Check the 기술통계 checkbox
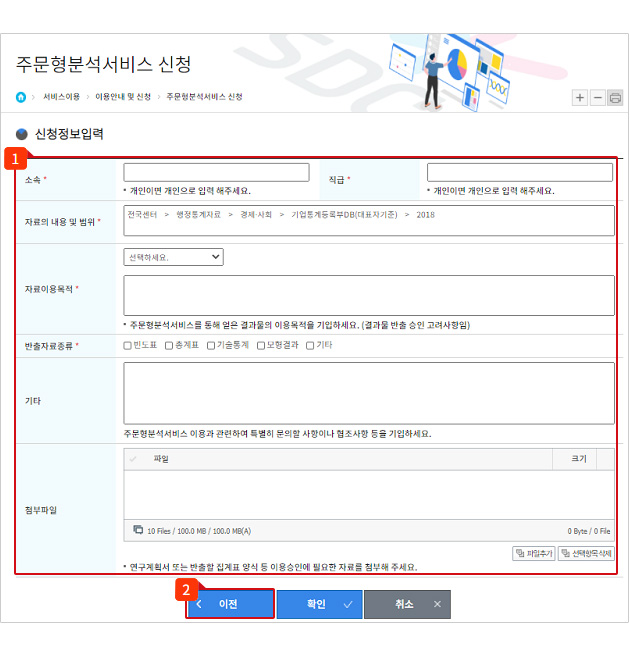This screenshot has height=650, width=630. [x=211, y=345]
